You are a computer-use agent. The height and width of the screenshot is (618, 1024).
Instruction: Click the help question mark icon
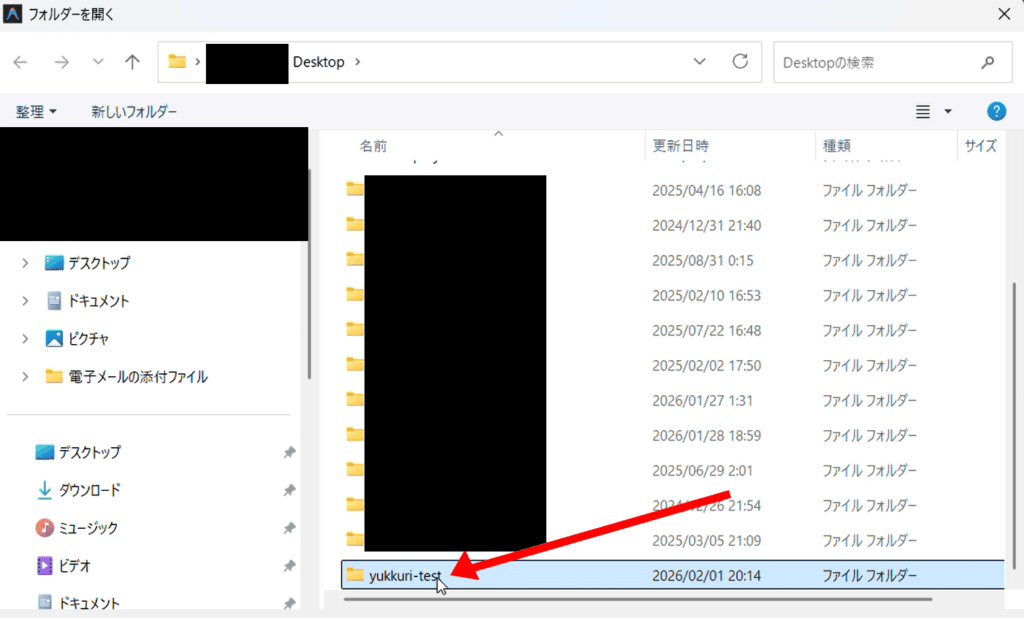point(996,112)
